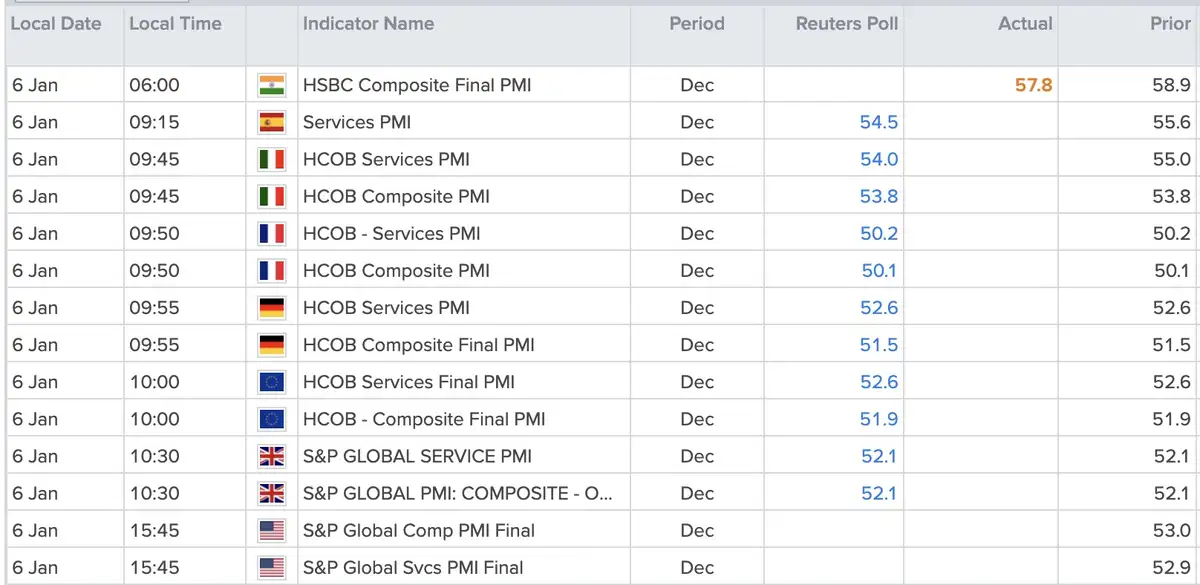The width and height of the screenshot is (1200, 585).
Task: Select the 09:55 HCOB Services PMI indicator name
Action: click(x=386, y=307)
